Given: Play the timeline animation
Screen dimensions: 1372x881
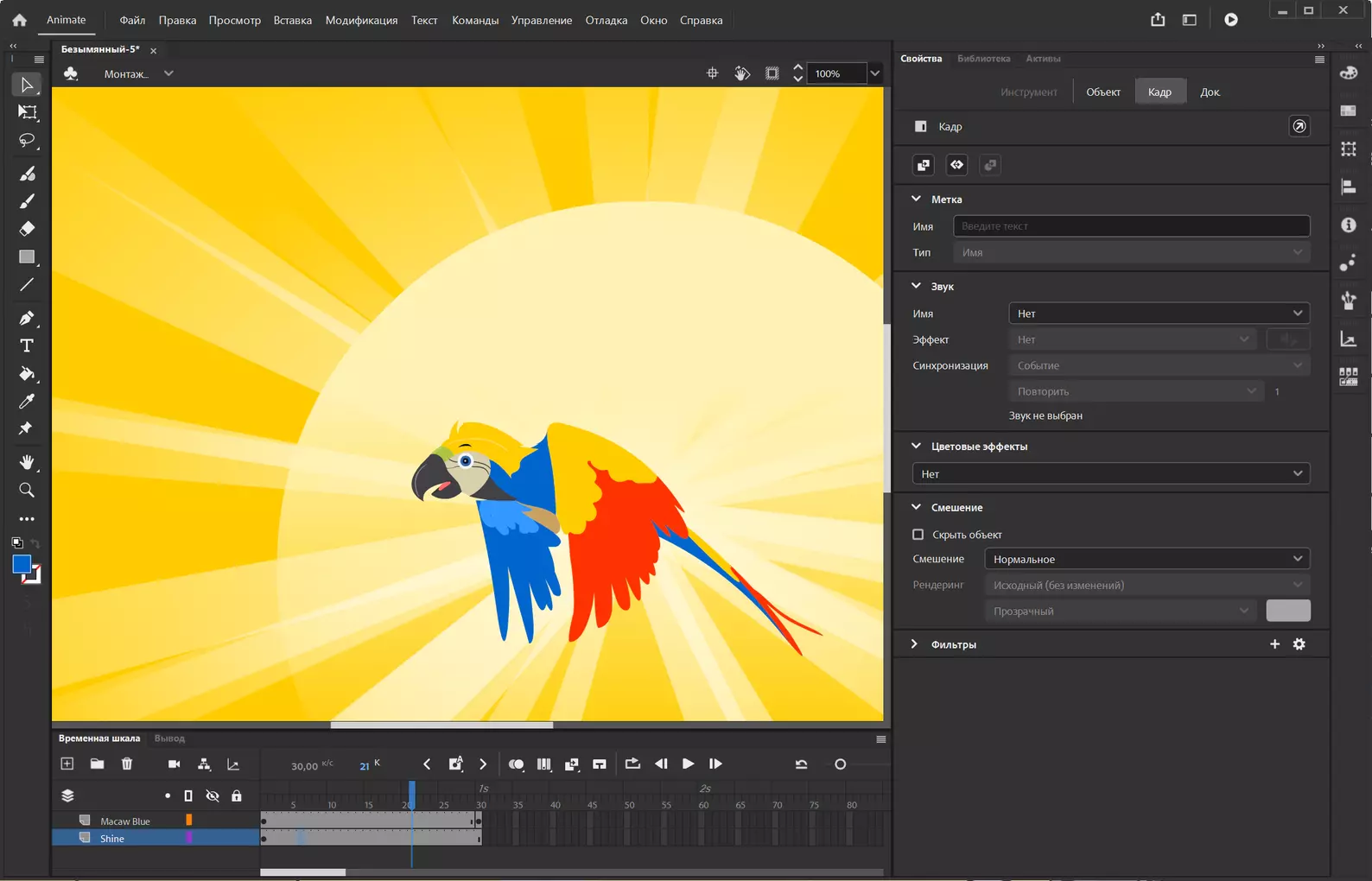Looking at the screenshot, I should coord(688,764).
